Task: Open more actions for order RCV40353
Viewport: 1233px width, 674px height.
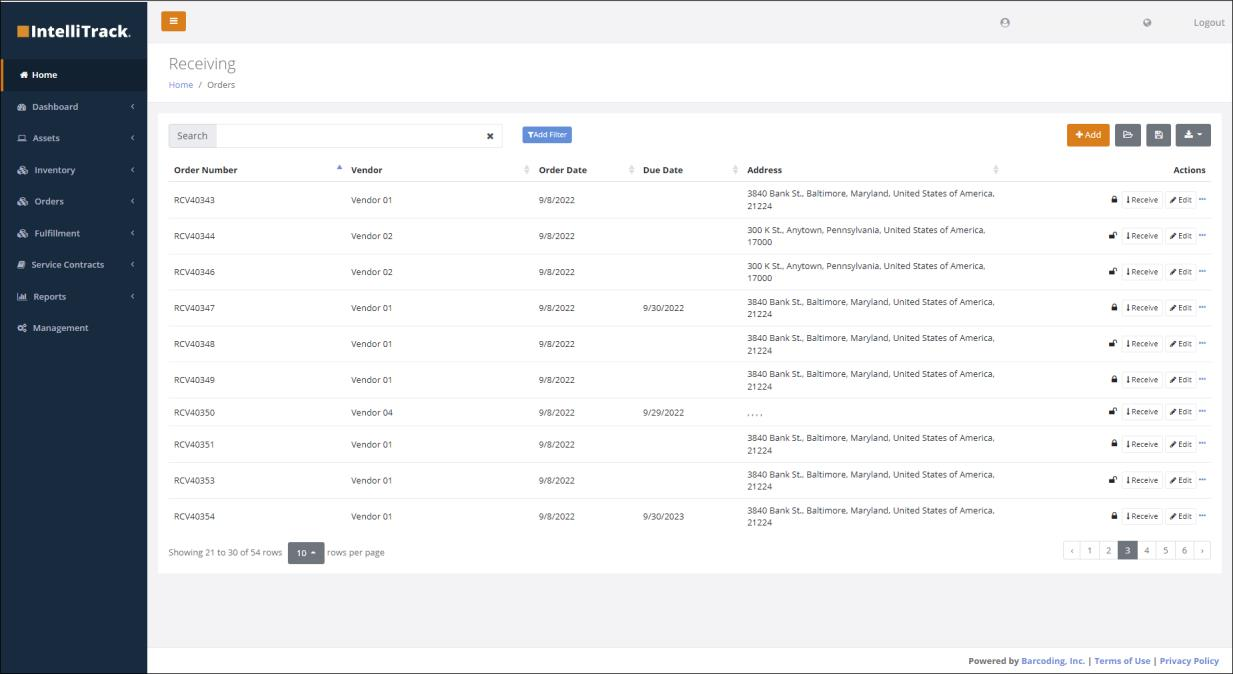Action: pos(1203,480)
